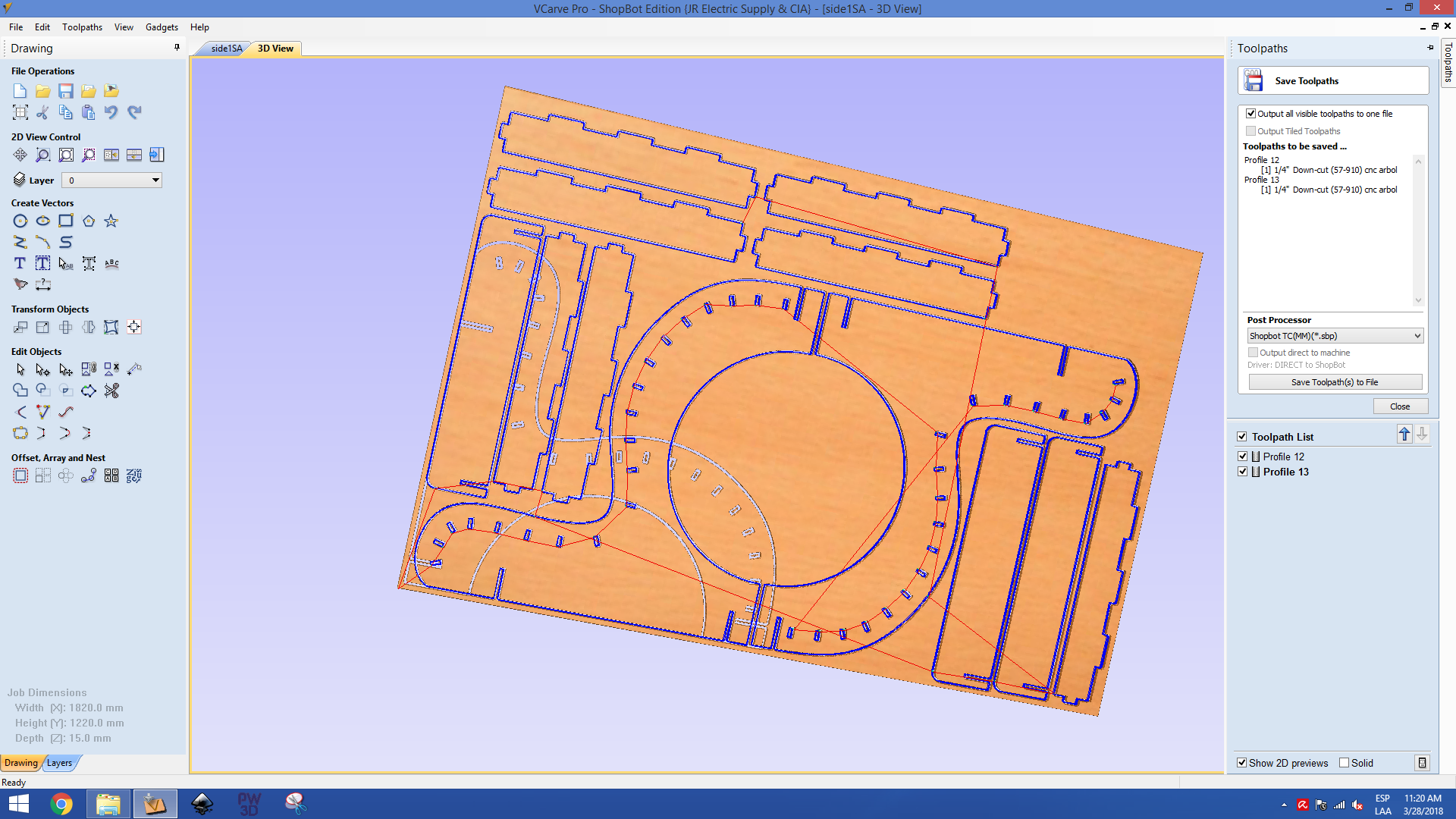Choose the Weld vectors icon

pos(20,391)
